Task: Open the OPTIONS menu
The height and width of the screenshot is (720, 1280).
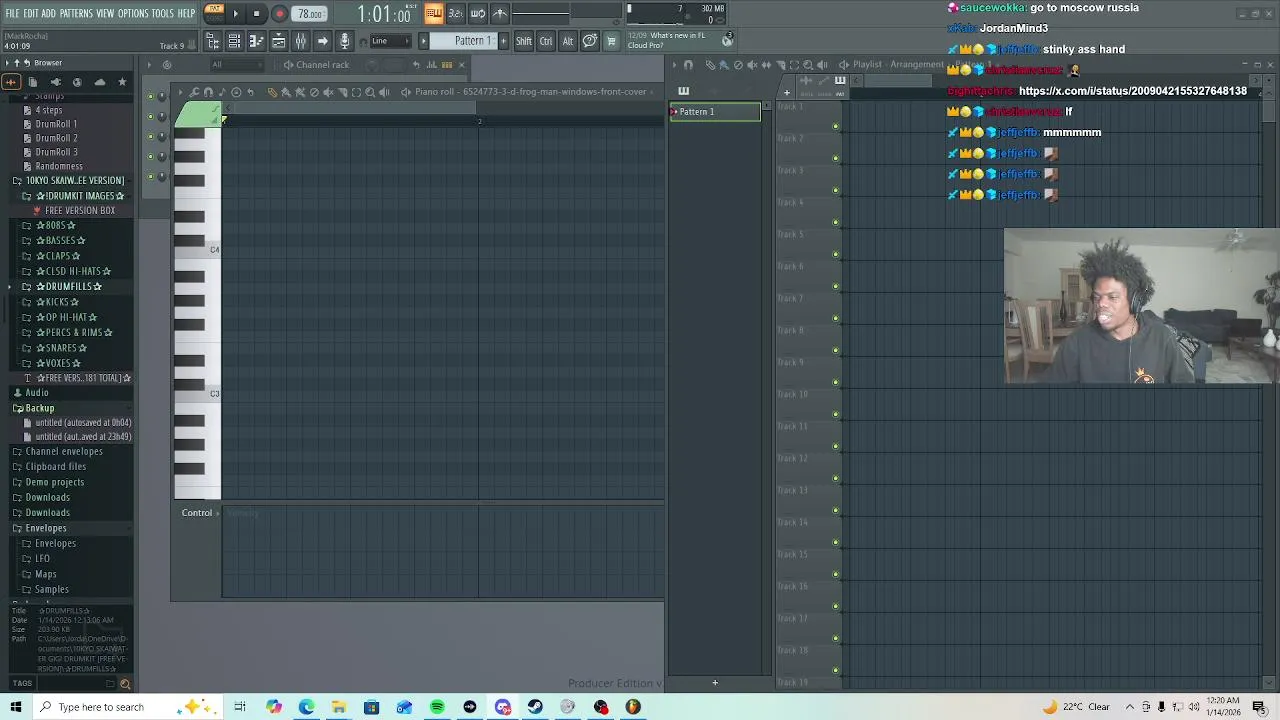Action: 133,13
